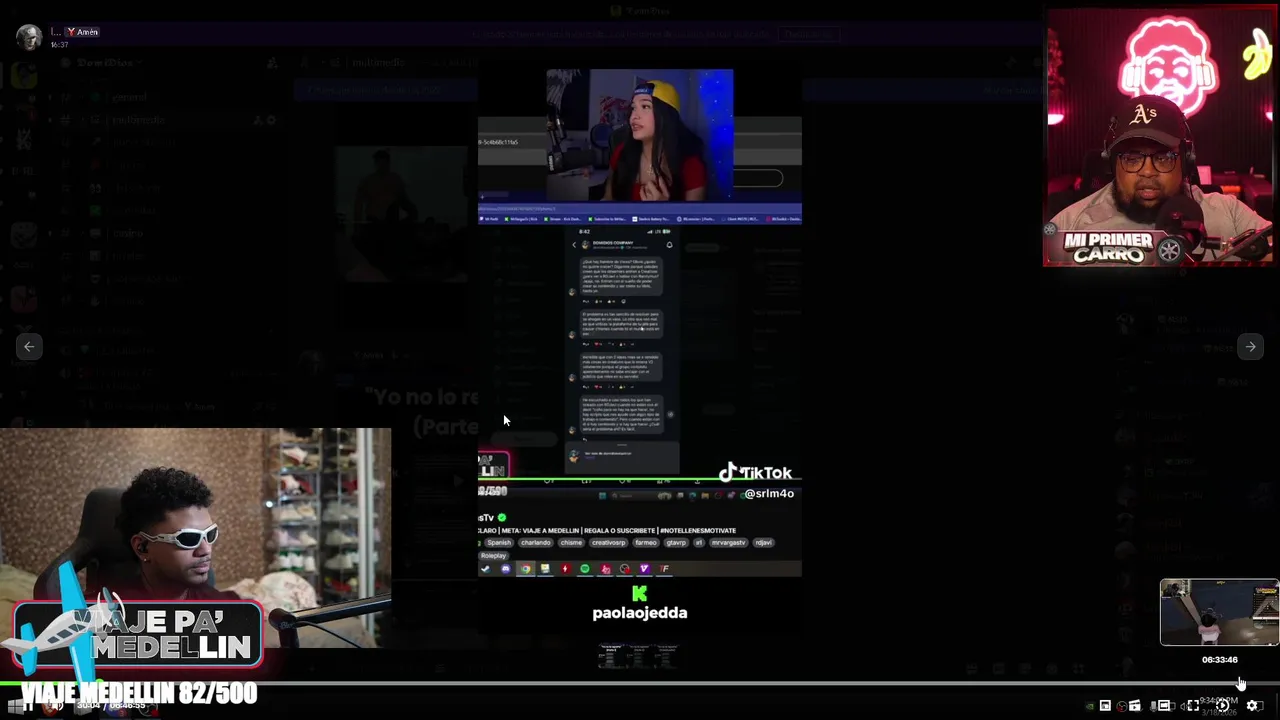Screen dimensions: 1280x720
Task: Click the 30:04 / 06:46:55 time display
Action: click(x=111, y=706)
